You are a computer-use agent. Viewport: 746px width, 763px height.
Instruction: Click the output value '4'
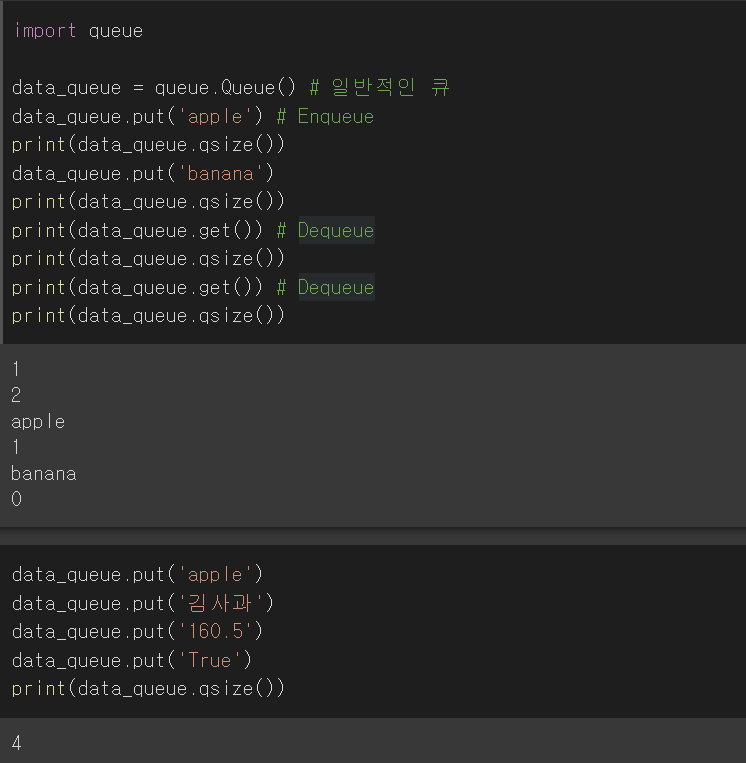pos(17,743)
